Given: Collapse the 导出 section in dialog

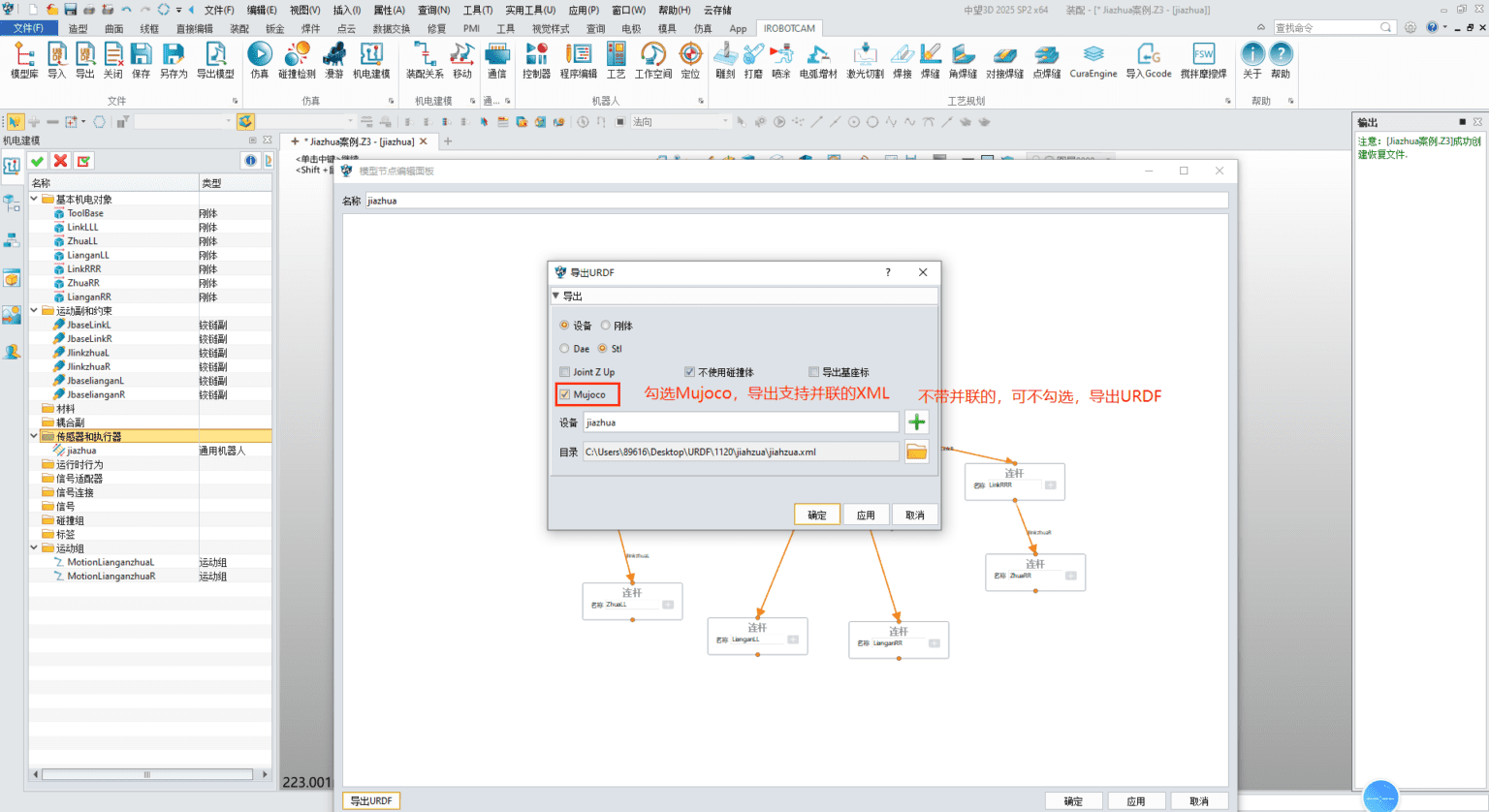Looking at the screenshot, I should click(556, 296).
